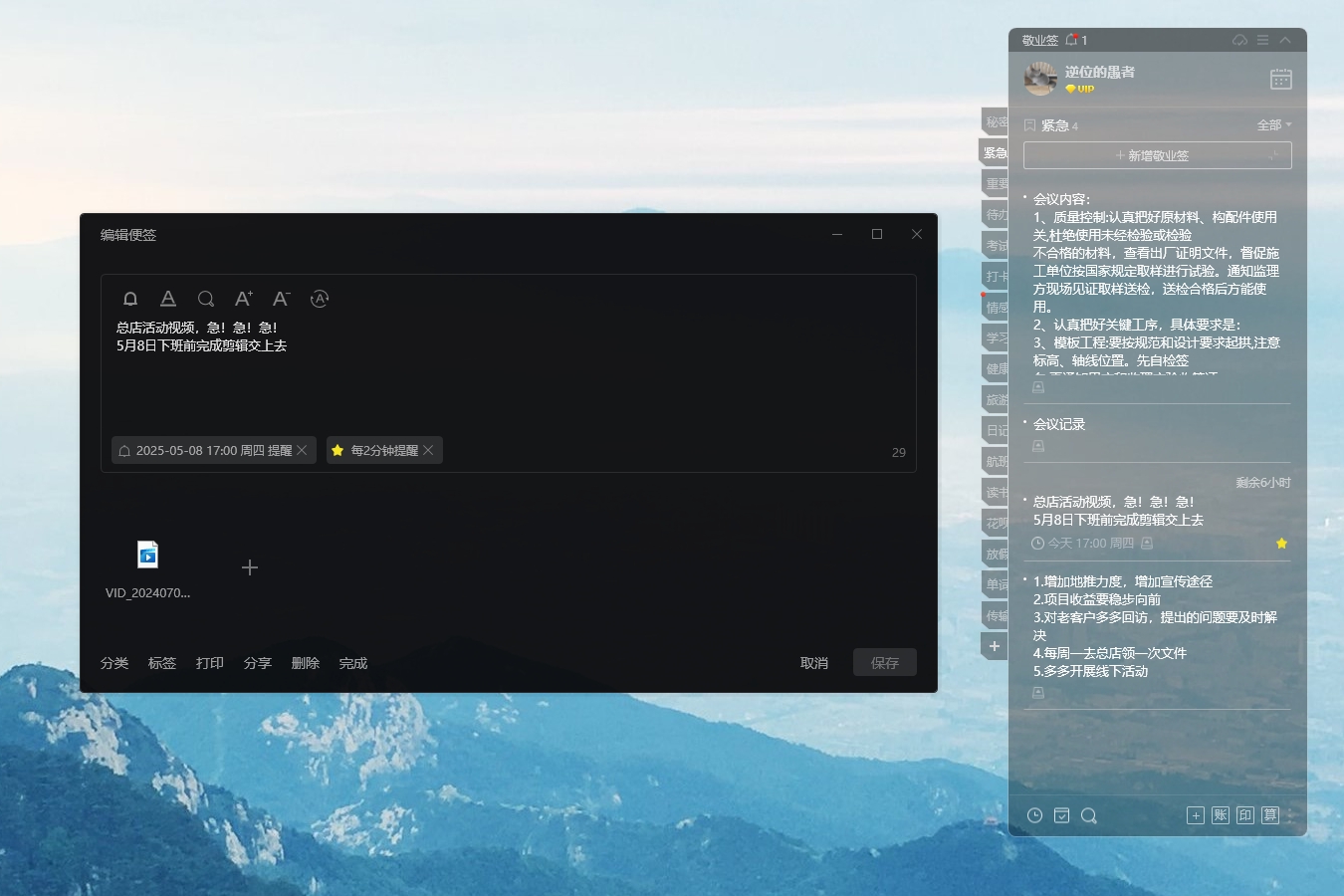The height and width of the screenshot is (896, 1344).
Task: Click the search icon at panel bottom
Action: coord(1089,815)
